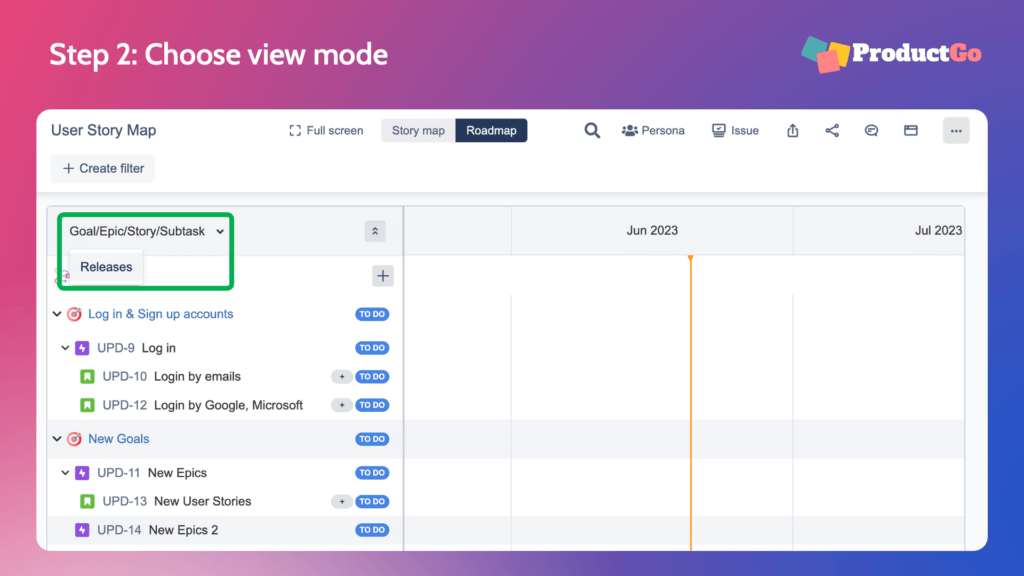Open the Goal/Epic/Story/Subtask dropdown
1024x576 pixels.
(143, 230)
